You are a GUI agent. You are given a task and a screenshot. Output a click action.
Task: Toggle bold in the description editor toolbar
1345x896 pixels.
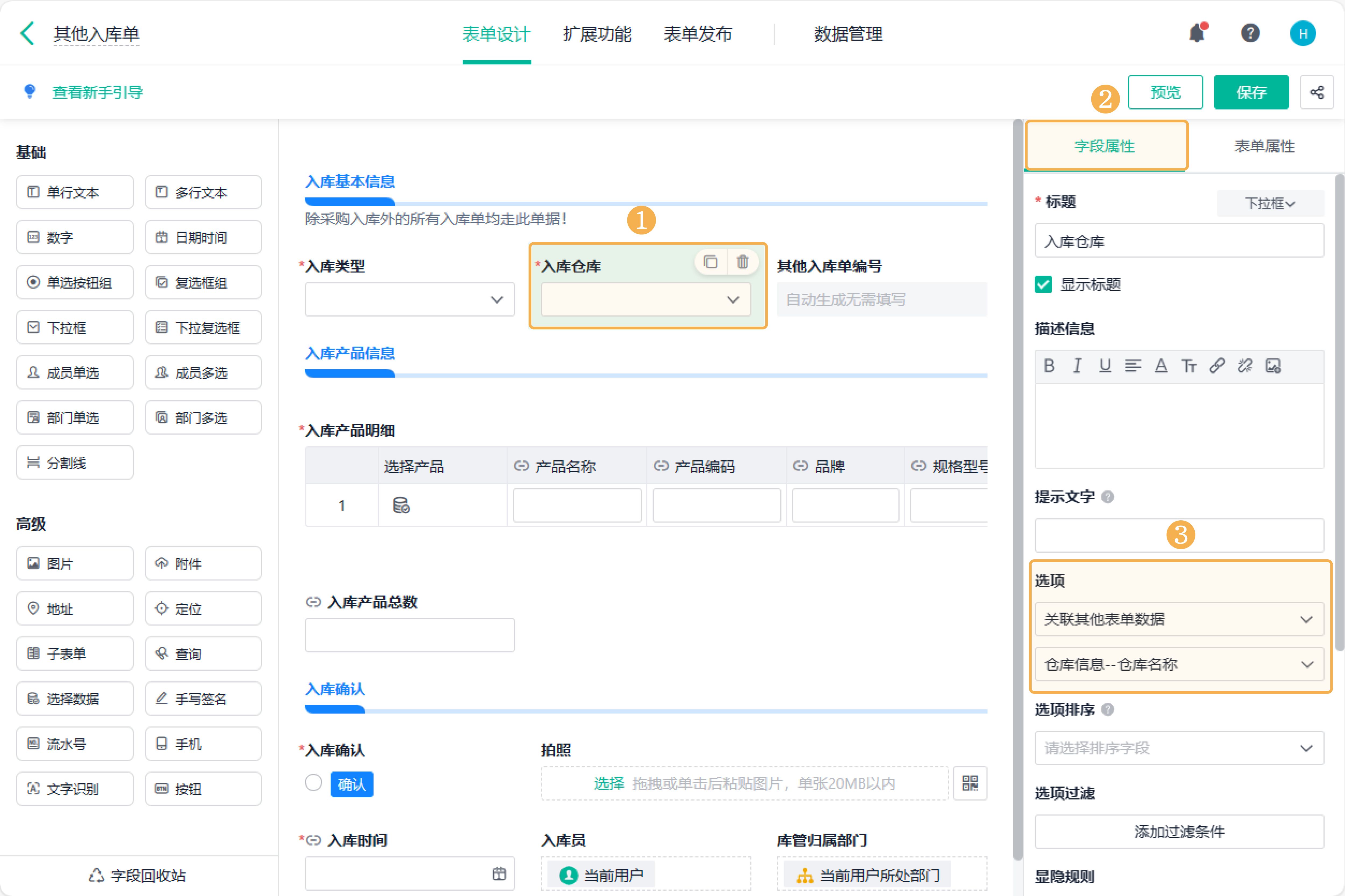click(x=1049, y=366)
